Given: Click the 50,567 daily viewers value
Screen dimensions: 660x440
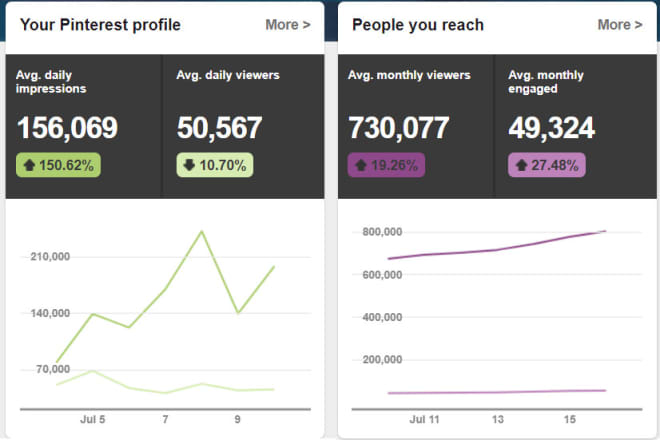Looking at the screenshot, I should (219, 128).
